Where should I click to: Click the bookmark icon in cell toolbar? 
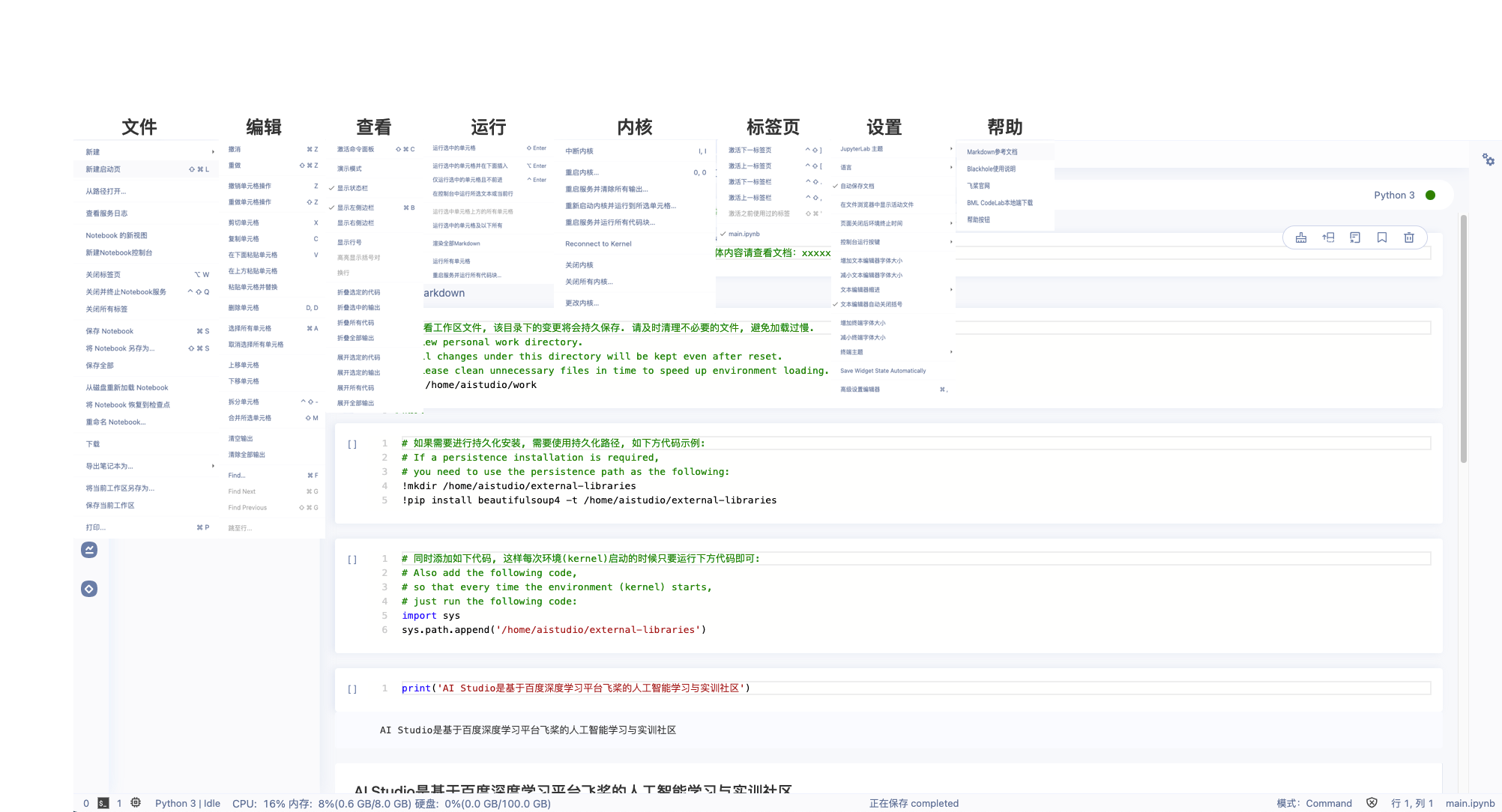(x=1382, y=237)
